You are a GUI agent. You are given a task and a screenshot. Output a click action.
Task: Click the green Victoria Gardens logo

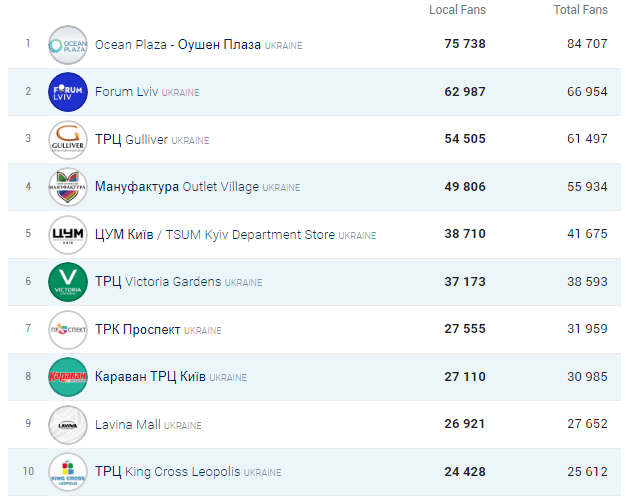(68, 282)
